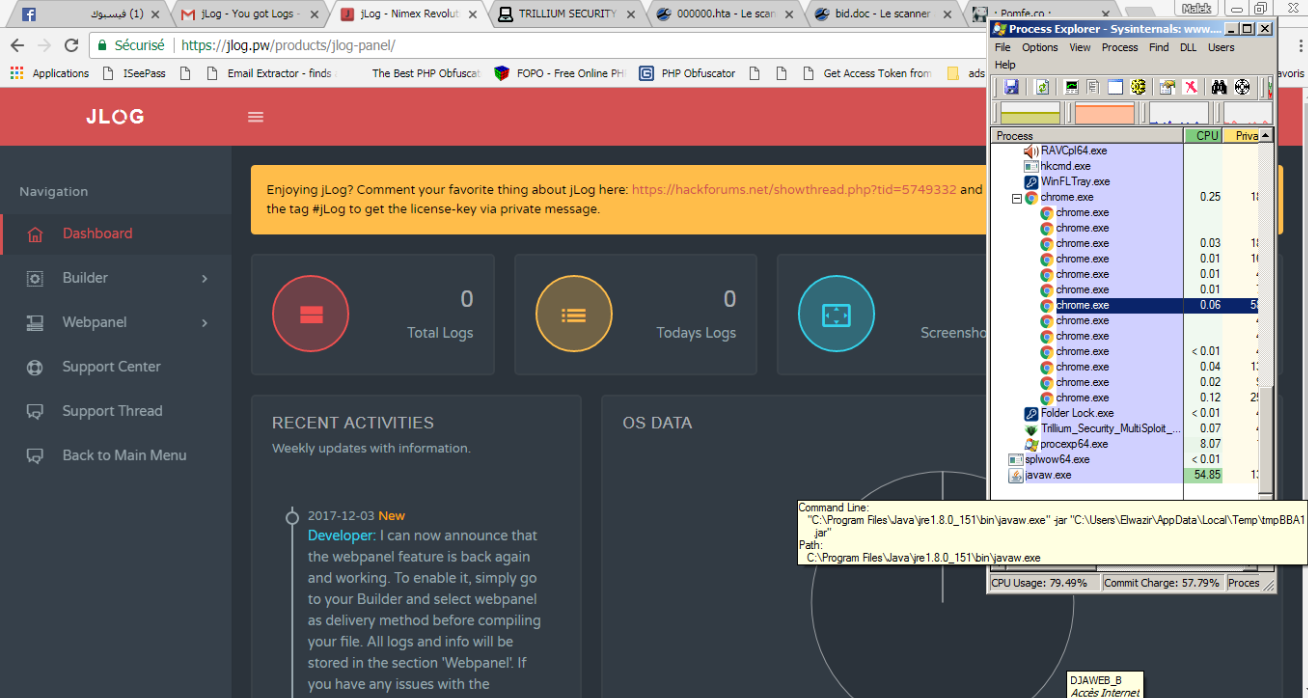
Task: Collapse the parent chrome.exe tree node
Action: coord(1017,198)
